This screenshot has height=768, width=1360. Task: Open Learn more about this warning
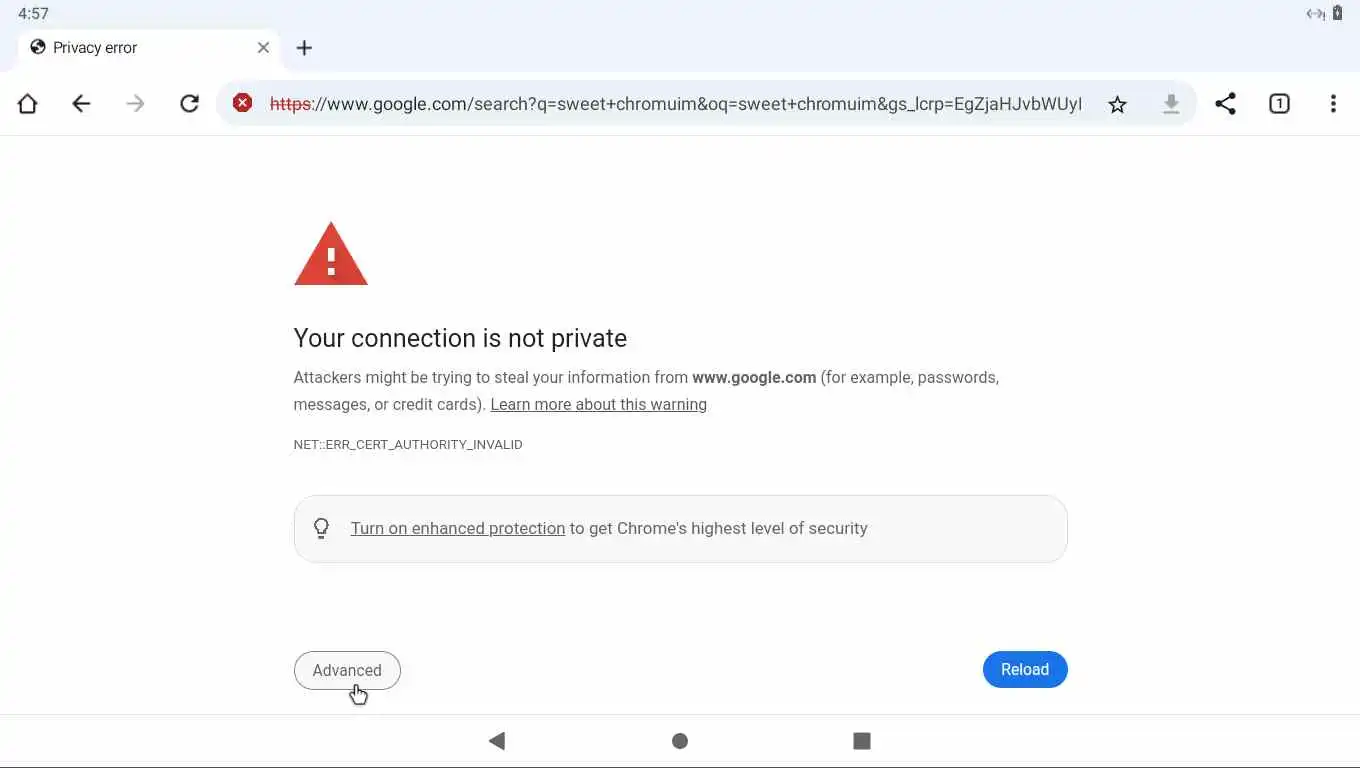598,404
